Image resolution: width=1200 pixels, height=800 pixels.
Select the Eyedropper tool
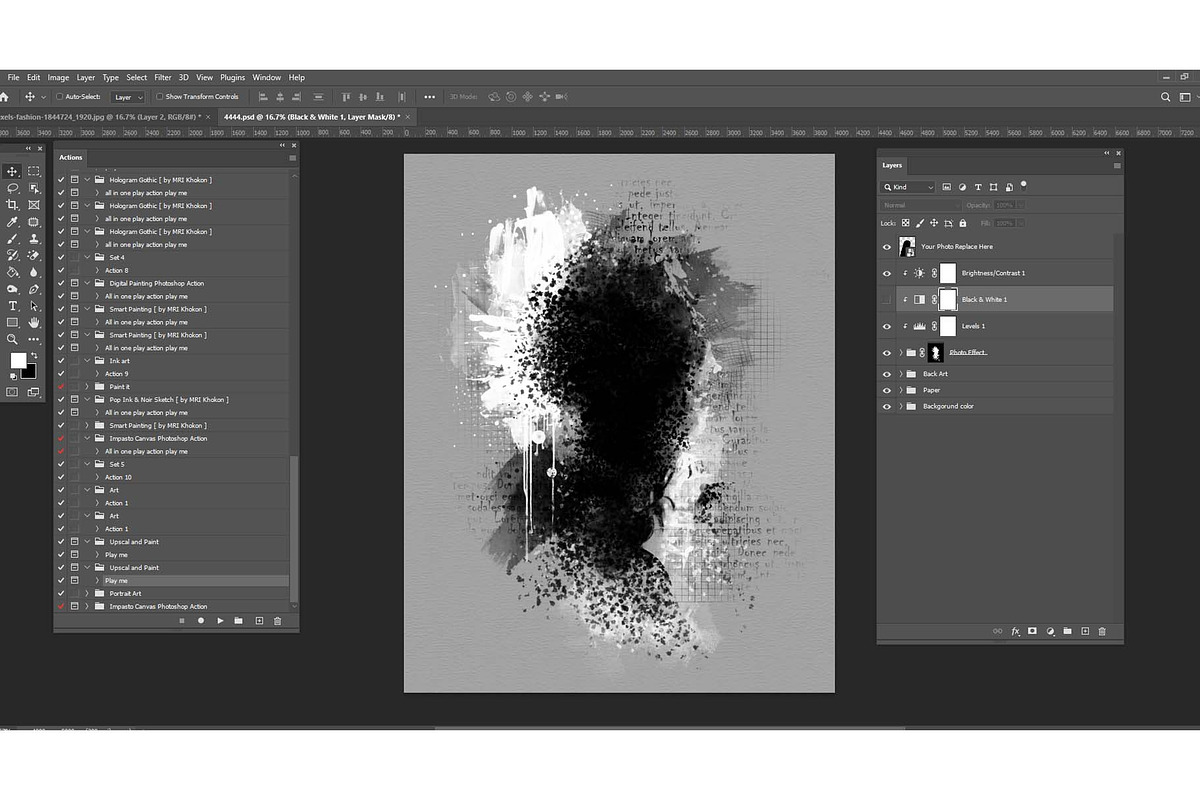coord(13,222)
